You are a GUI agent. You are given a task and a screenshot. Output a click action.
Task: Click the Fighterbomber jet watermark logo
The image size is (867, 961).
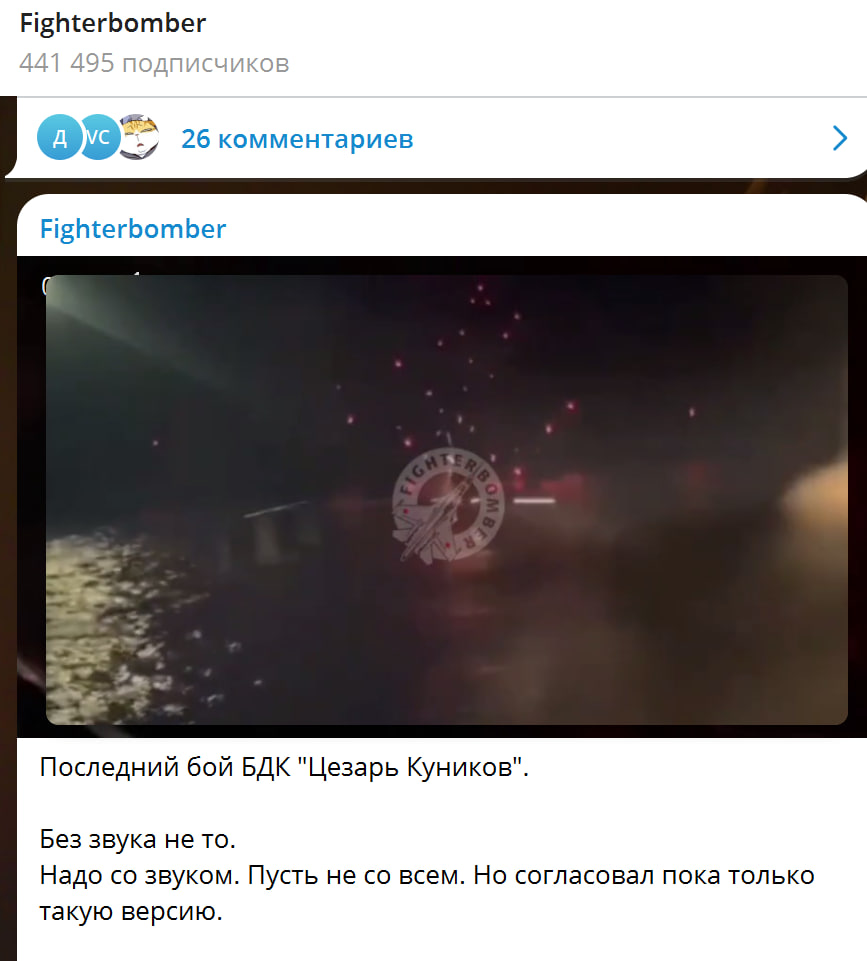pos(448,505)
